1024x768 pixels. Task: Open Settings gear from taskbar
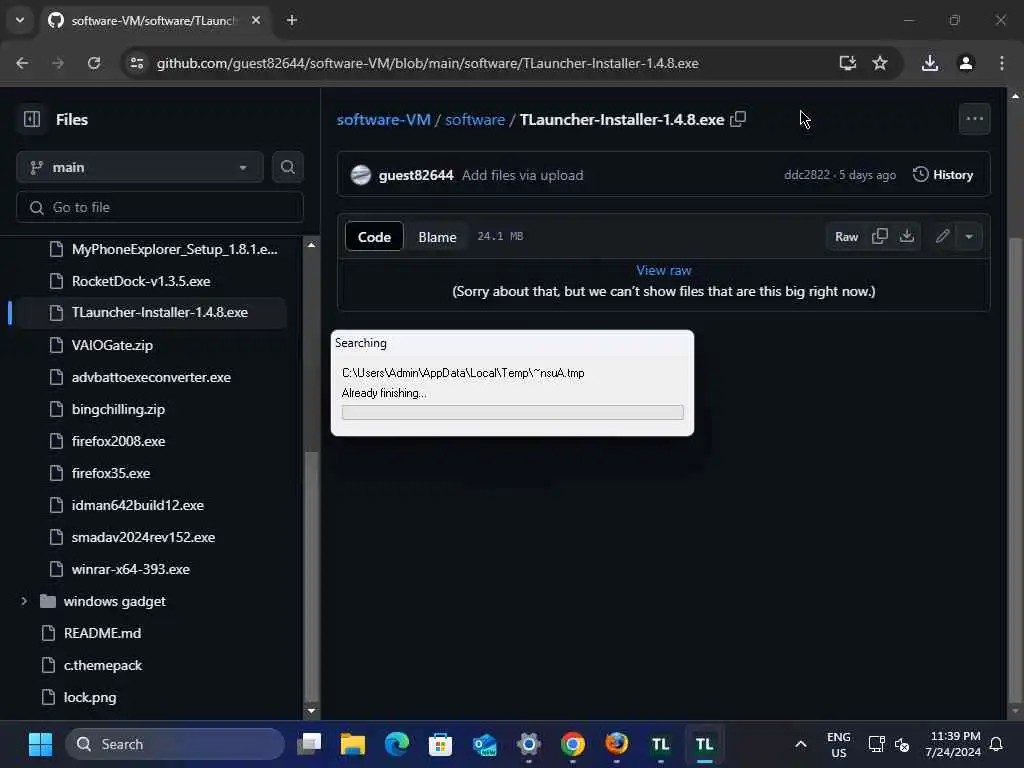tap(528, 744)
